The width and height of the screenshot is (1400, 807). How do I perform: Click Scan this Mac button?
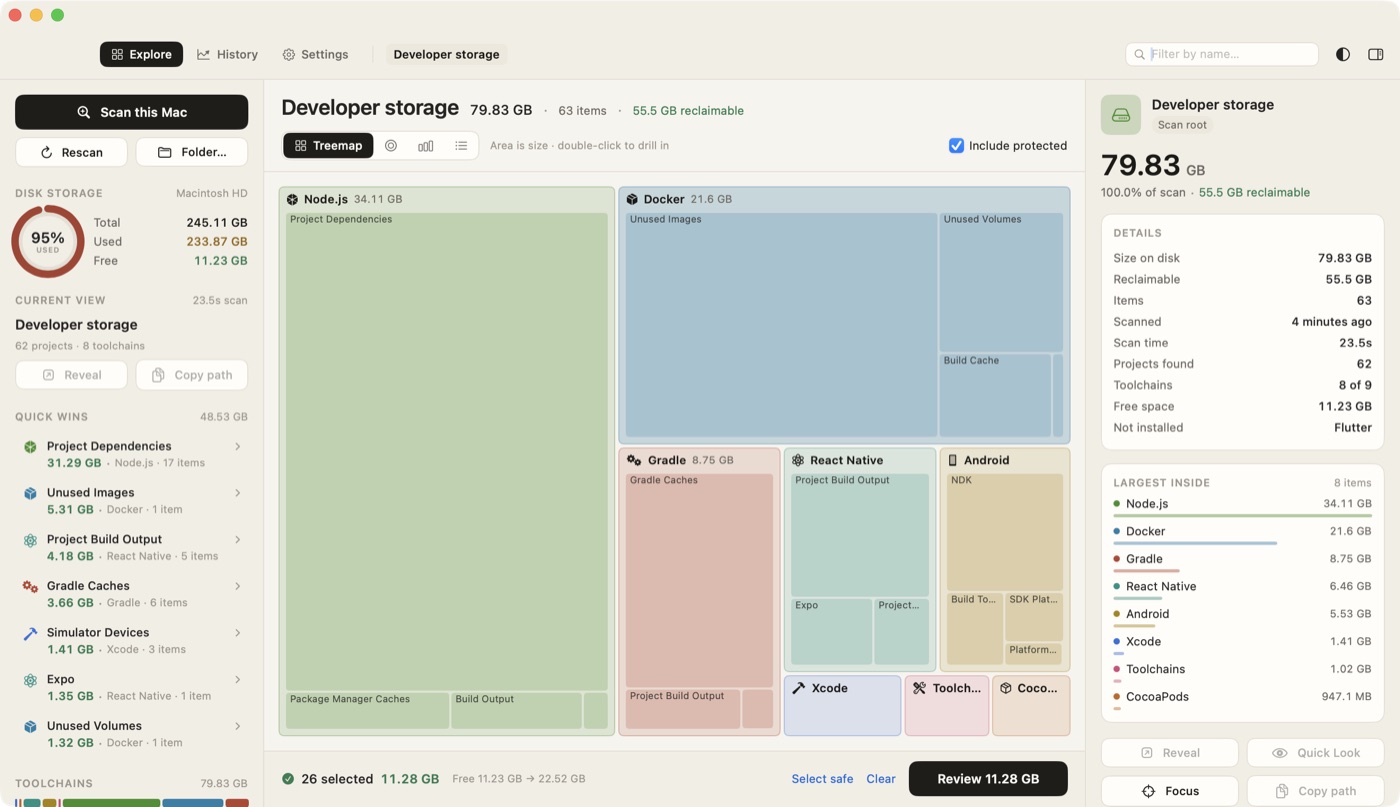click(x=131, y=112)
